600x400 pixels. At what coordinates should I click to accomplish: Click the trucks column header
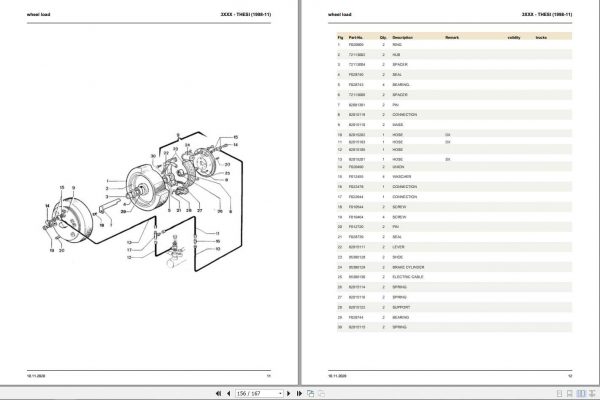pyautogui.click(x=541, y=38)
